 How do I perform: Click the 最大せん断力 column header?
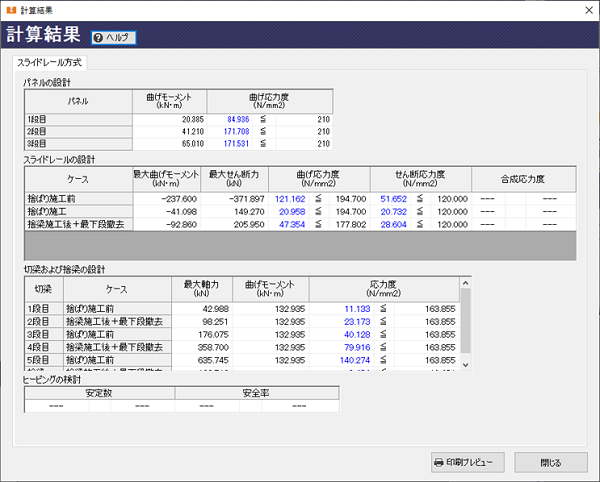pyautogui.click(x=234, y=179)
